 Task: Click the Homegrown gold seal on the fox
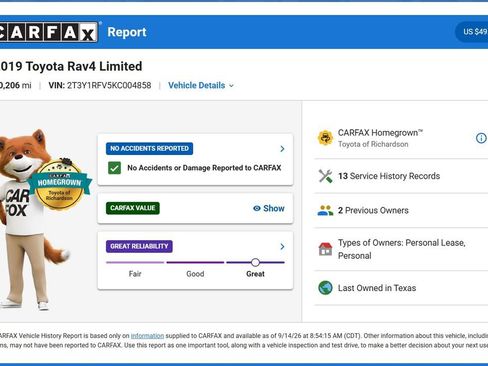pyautogui.click(x=59, y=184)
